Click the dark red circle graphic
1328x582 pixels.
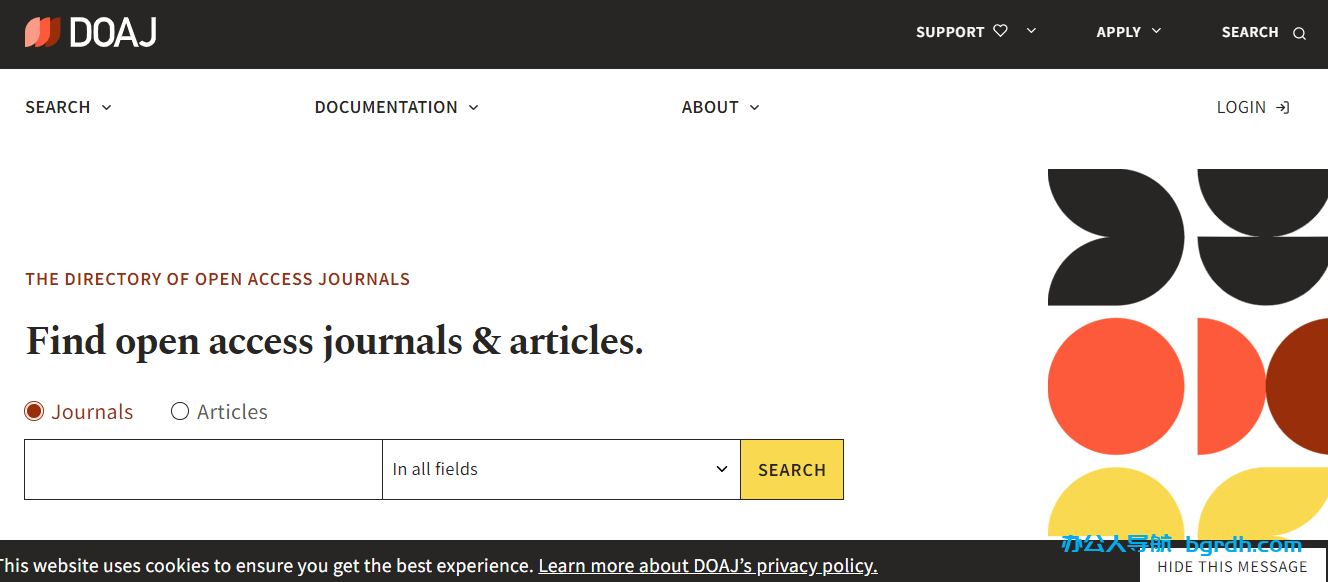pyautogui.click(x=1300, y=386)
